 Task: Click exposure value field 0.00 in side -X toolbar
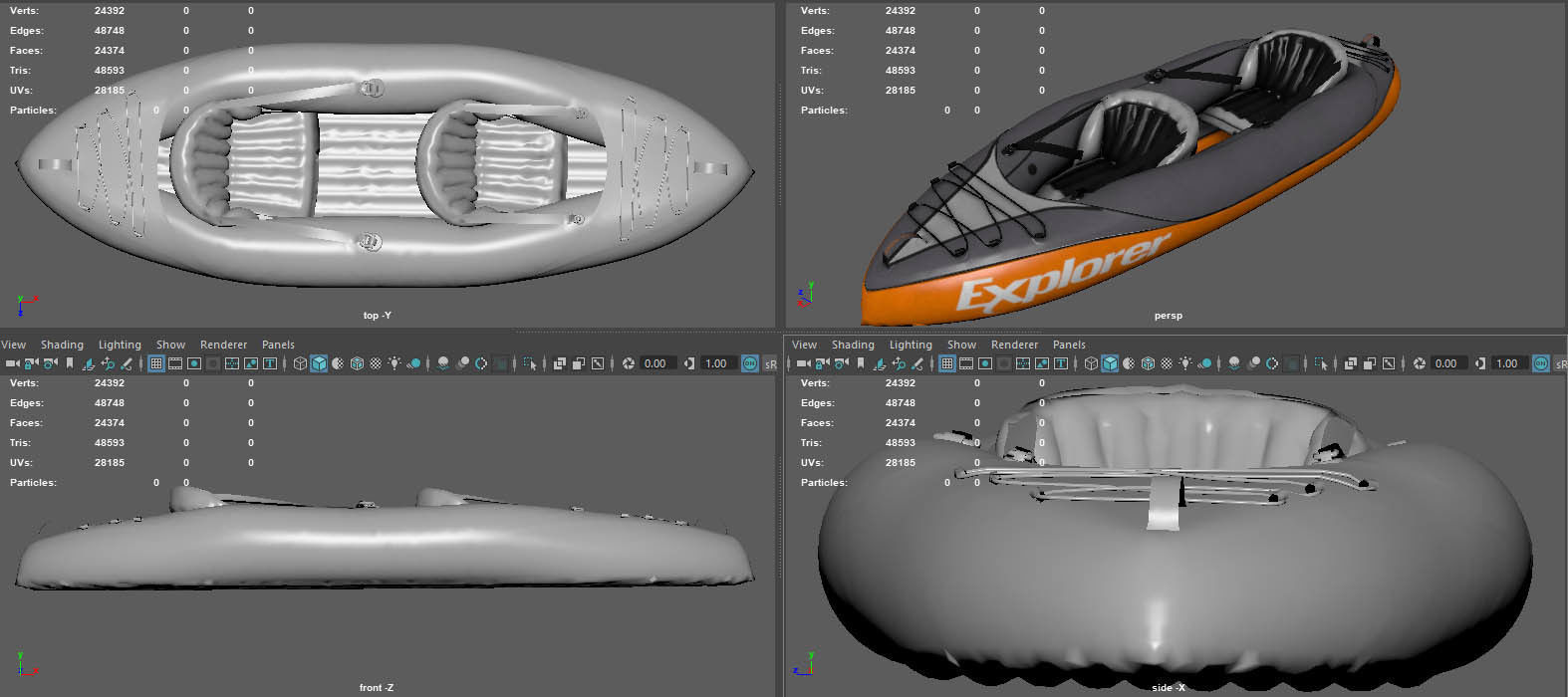point(1447,363)
